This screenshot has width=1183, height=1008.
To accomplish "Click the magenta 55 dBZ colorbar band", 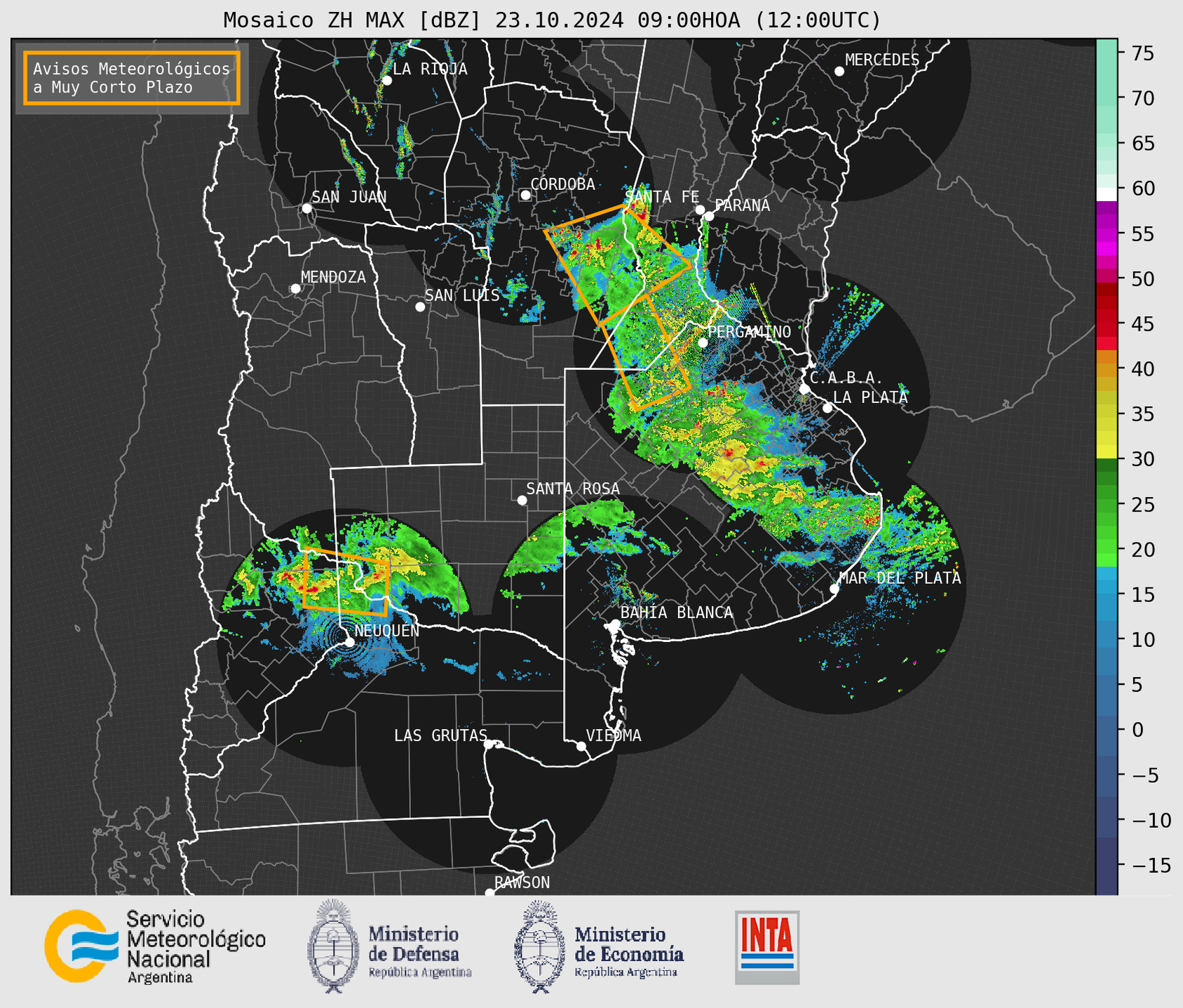I will (1107, 235).
